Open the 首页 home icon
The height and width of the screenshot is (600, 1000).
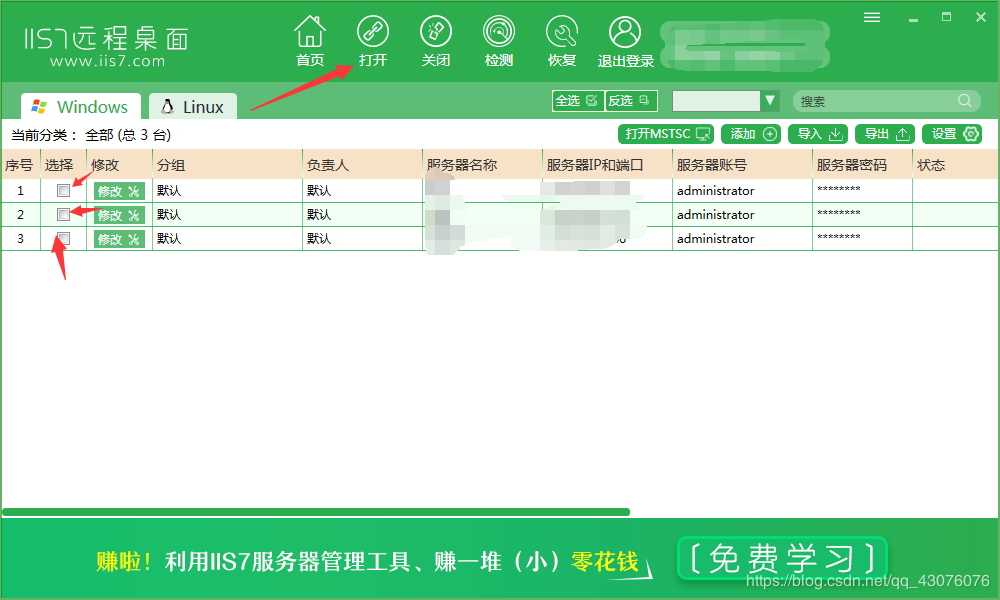tap(310, 38)
